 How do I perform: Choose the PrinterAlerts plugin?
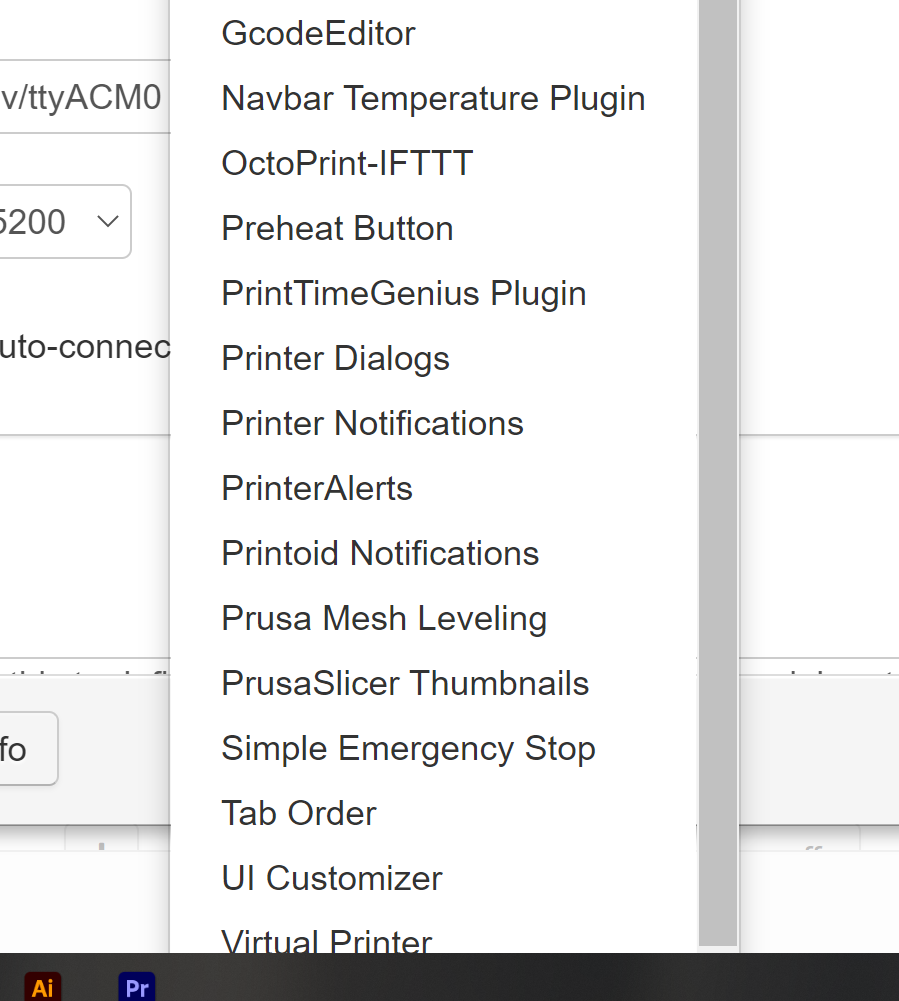point(317,488)
